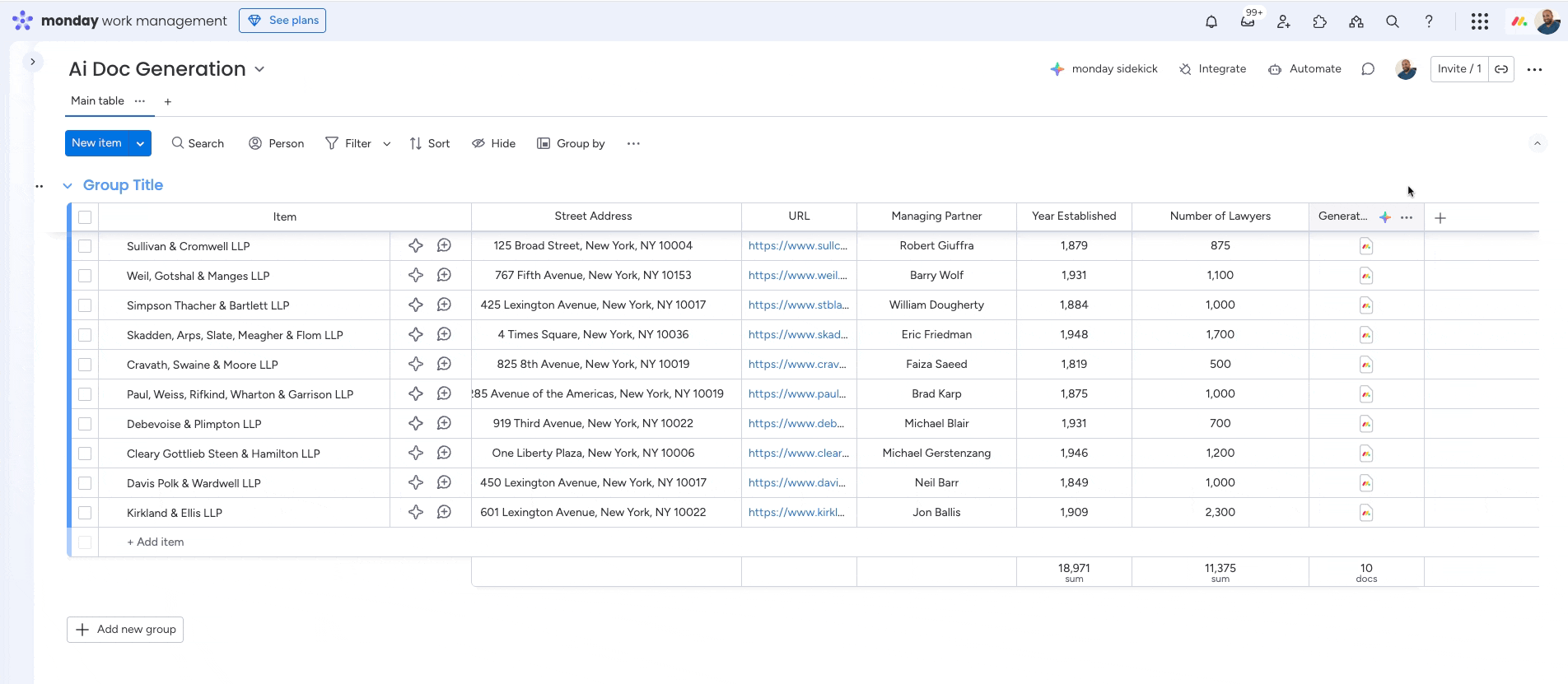Viewport: 1568px width, 684px height.
Task: Open the Hide columns menu
Action: (x=493, y=143)
